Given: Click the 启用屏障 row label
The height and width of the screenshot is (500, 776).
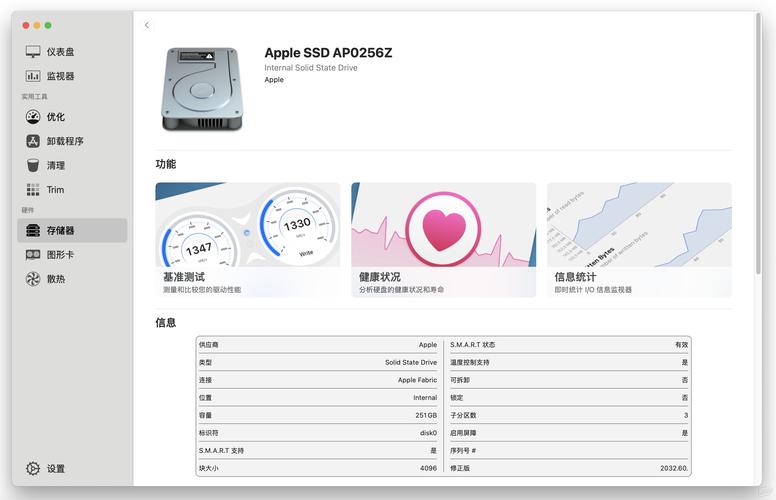Looking at the screenshot, I should click(x=463, y=433).
